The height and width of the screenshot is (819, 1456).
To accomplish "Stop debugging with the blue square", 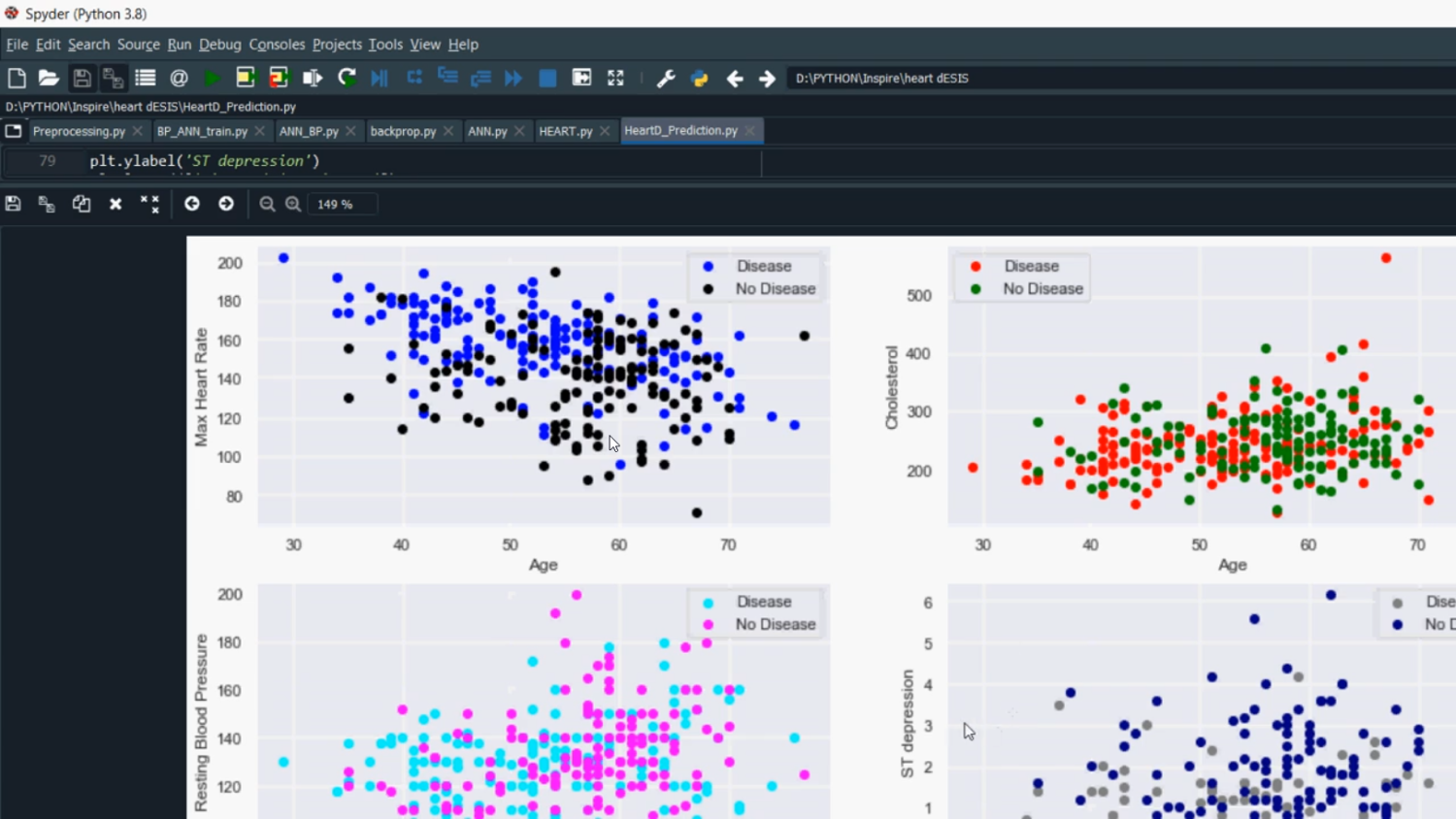I will click(x=547, y=79).
